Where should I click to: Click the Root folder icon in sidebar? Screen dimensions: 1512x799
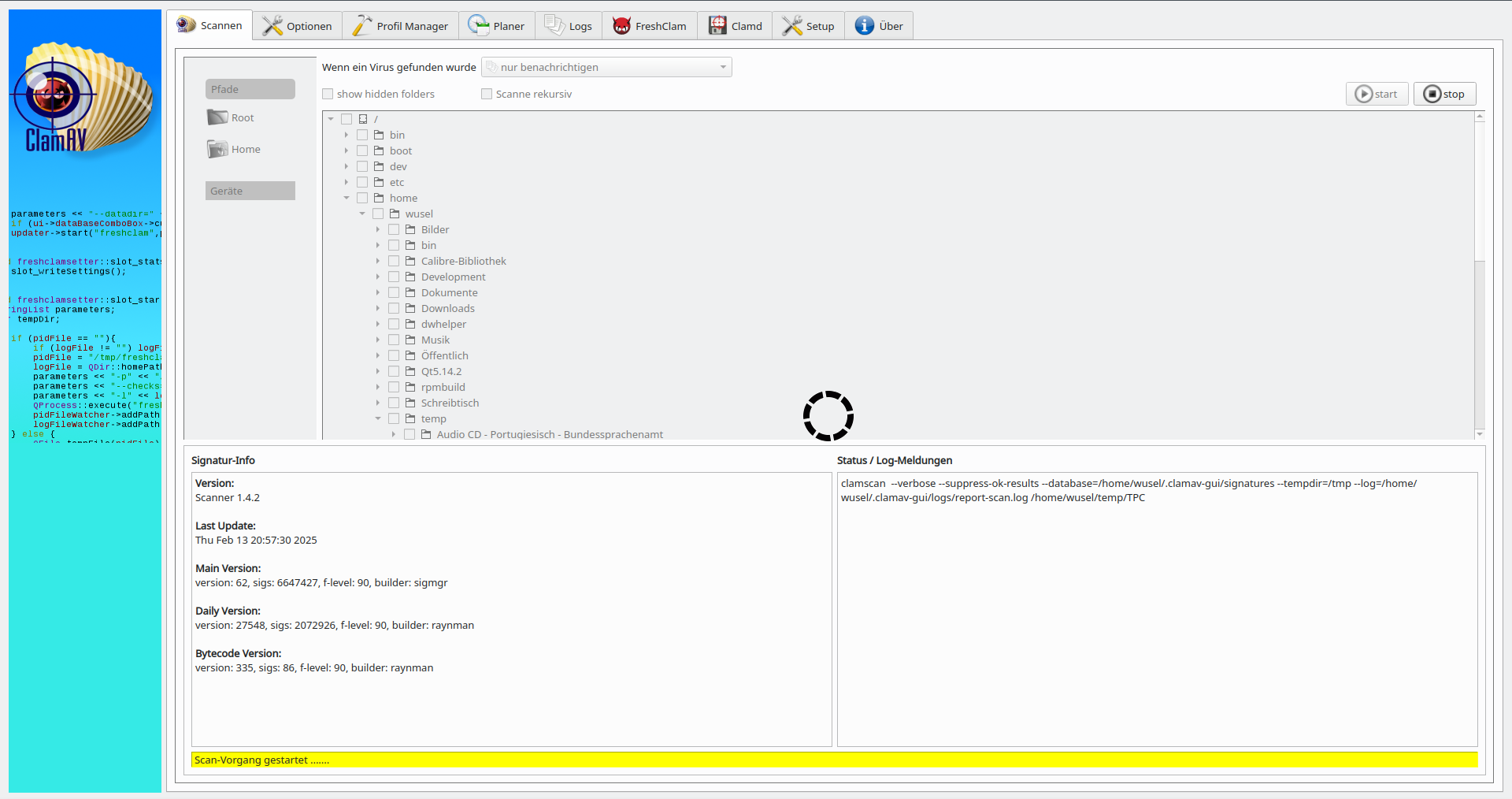217,117
